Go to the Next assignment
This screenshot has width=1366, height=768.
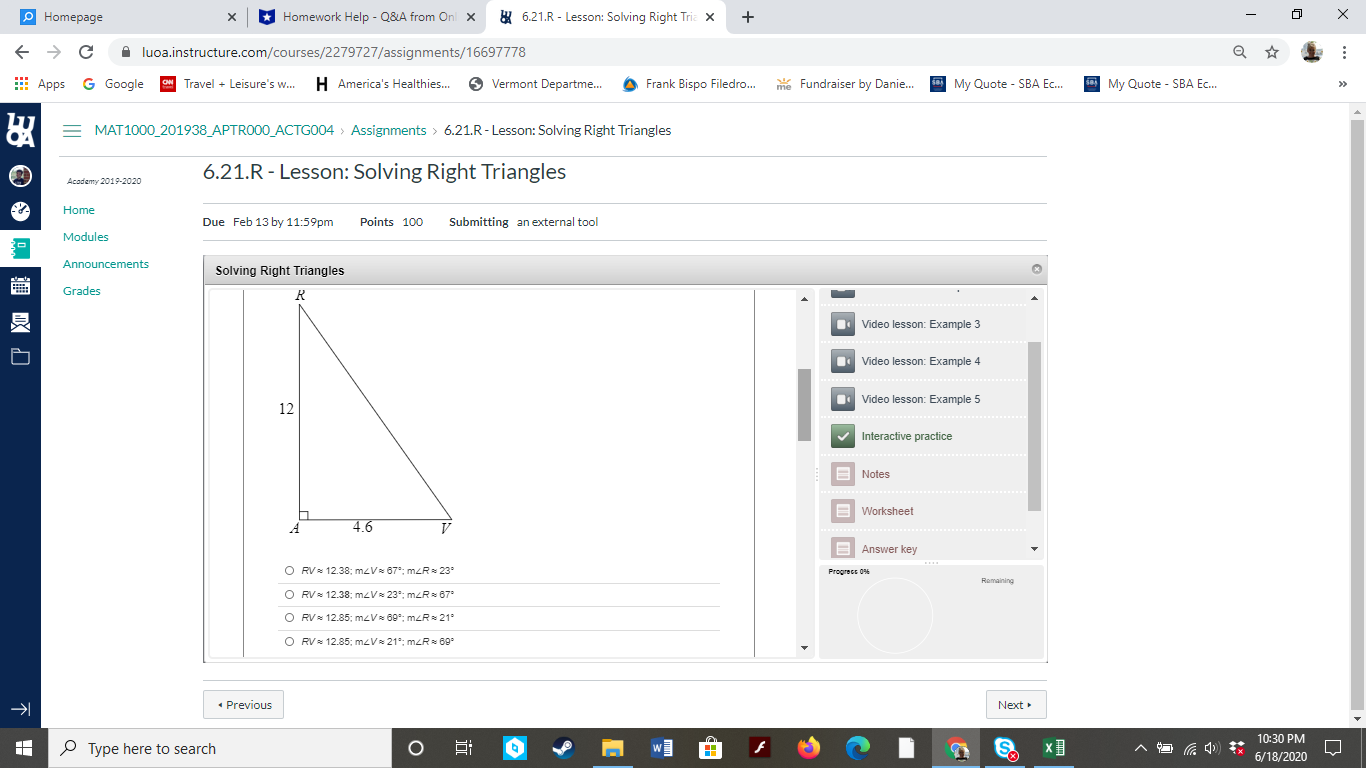pos(1016,705)
